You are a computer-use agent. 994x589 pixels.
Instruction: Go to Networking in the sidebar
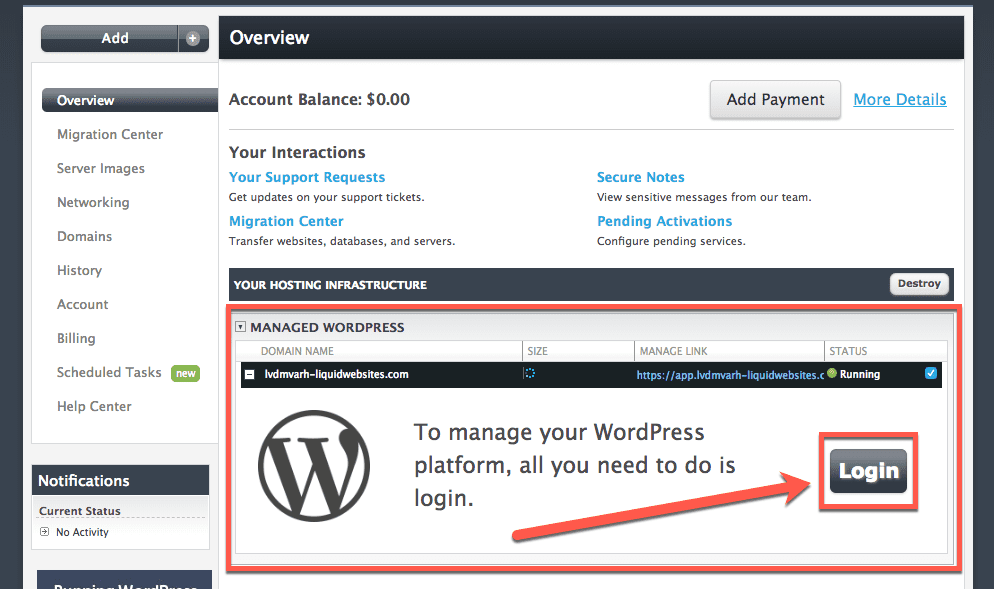click(93, 202)
